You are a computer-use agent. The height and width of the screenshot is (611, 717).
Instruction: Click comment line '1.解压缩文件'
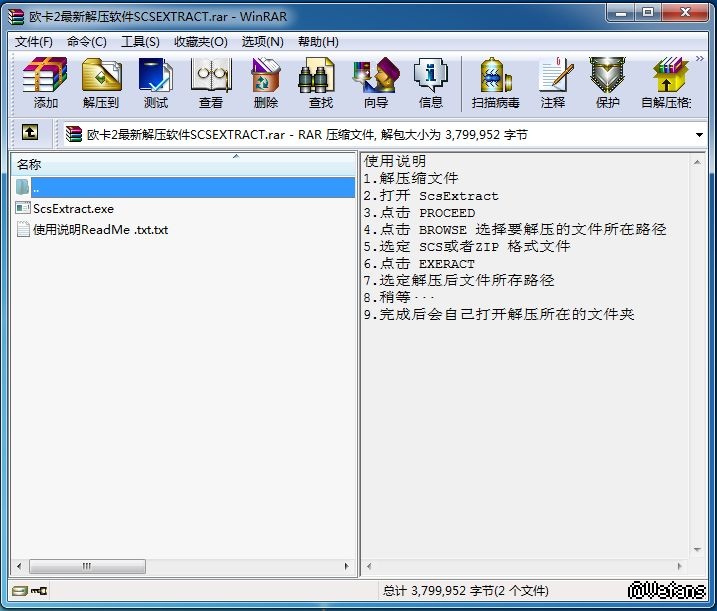[411, 178]
